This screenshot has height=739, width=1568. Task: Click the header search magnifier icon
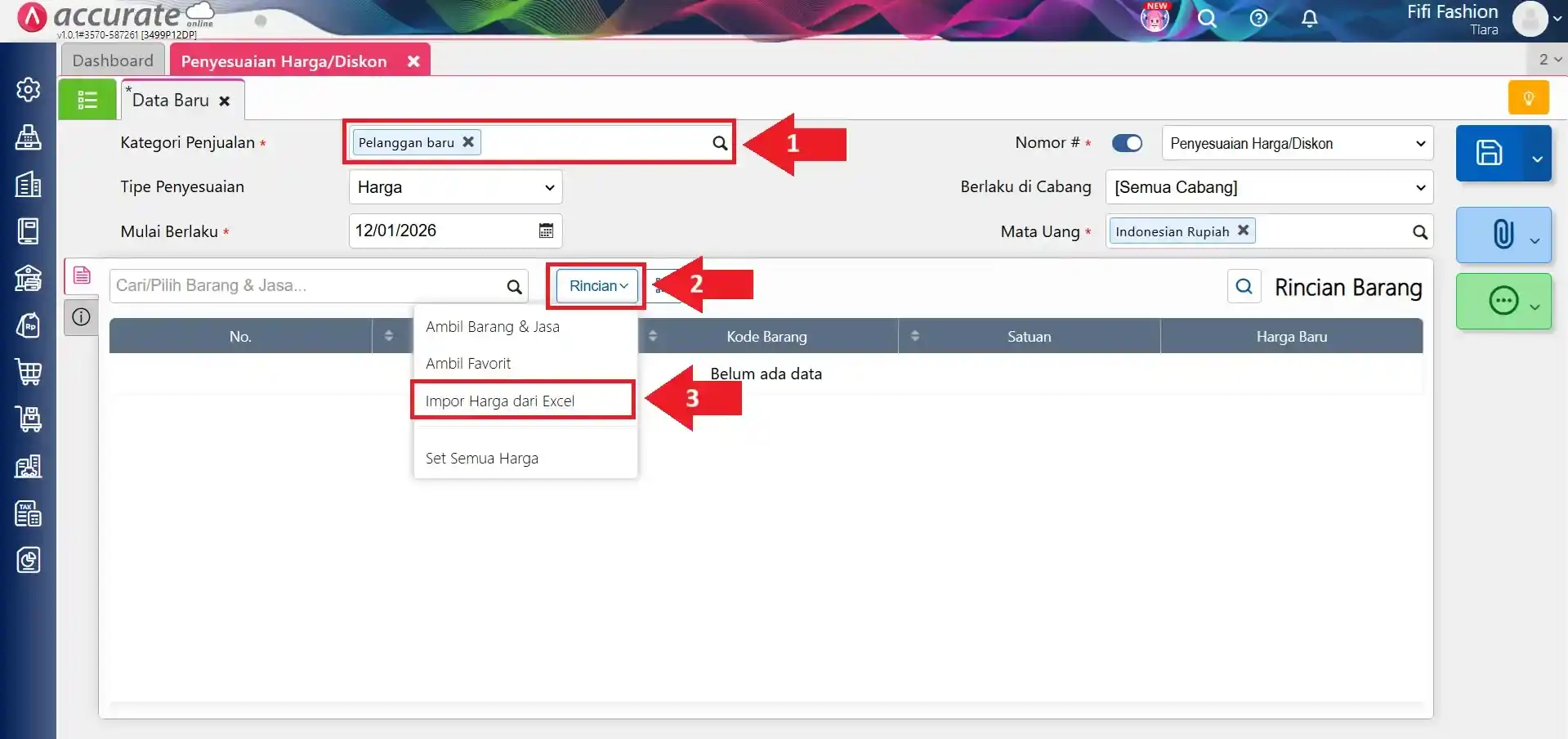tap(1207, 18)
